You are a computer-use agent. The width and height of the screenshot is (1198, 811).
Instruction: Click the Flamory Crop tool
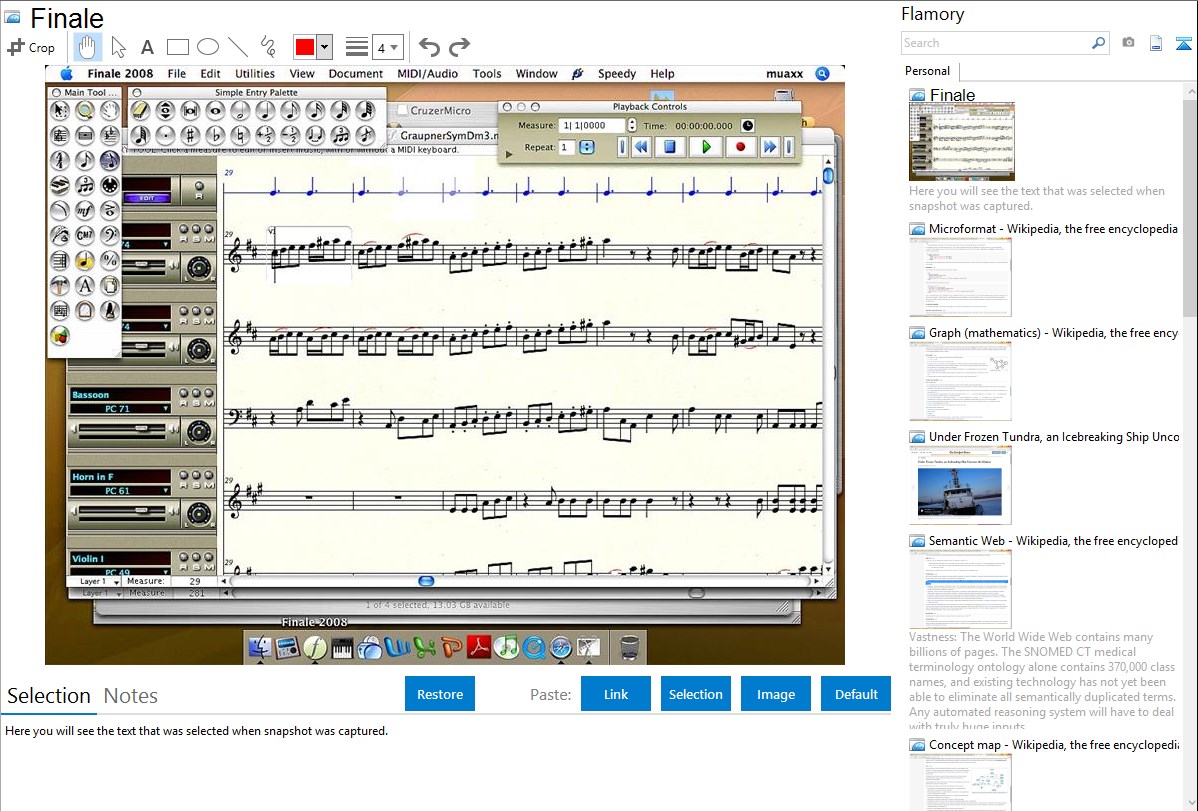(31, 47)
